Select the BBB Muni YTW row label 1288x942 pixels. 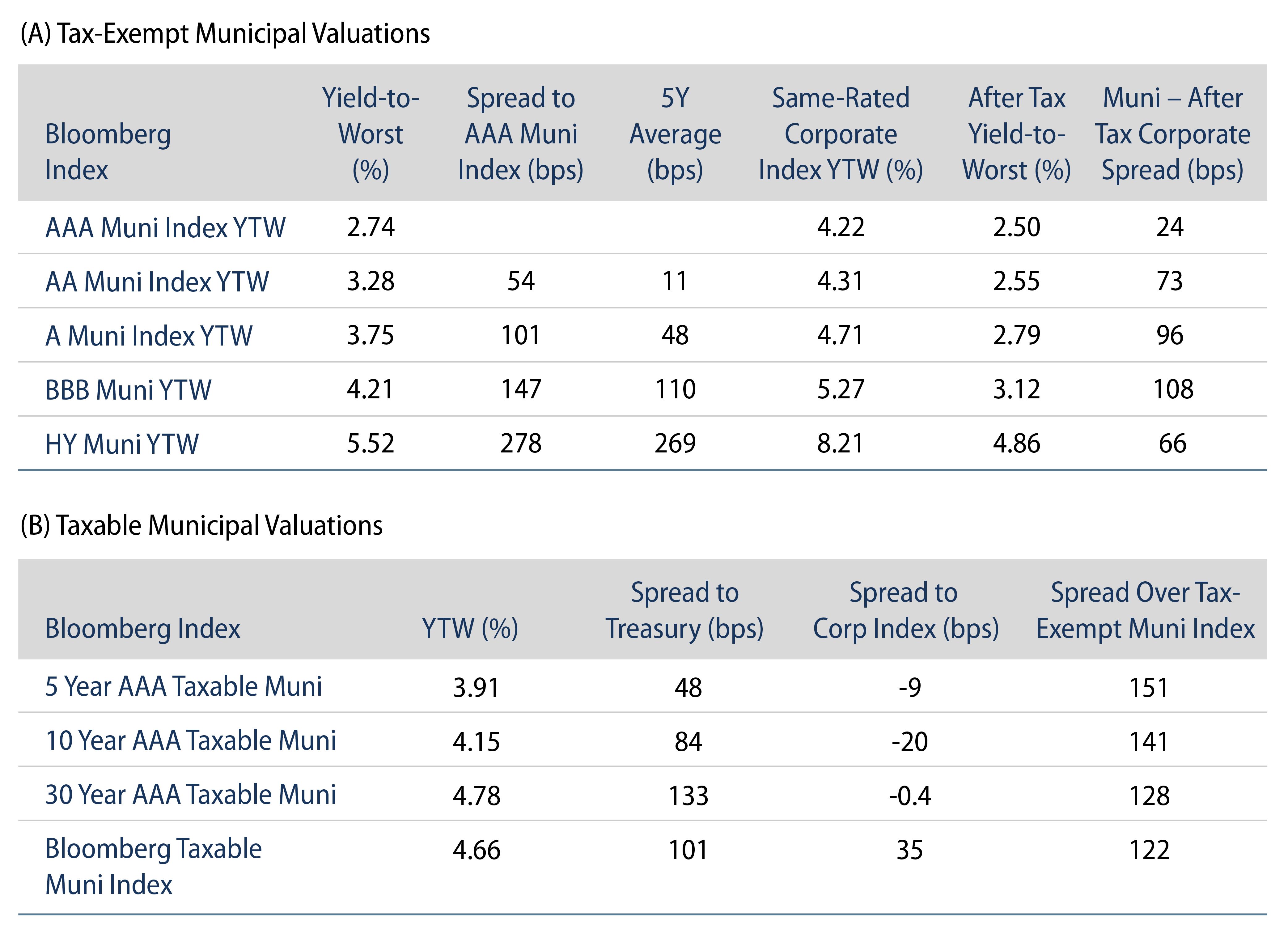[128, 390]
